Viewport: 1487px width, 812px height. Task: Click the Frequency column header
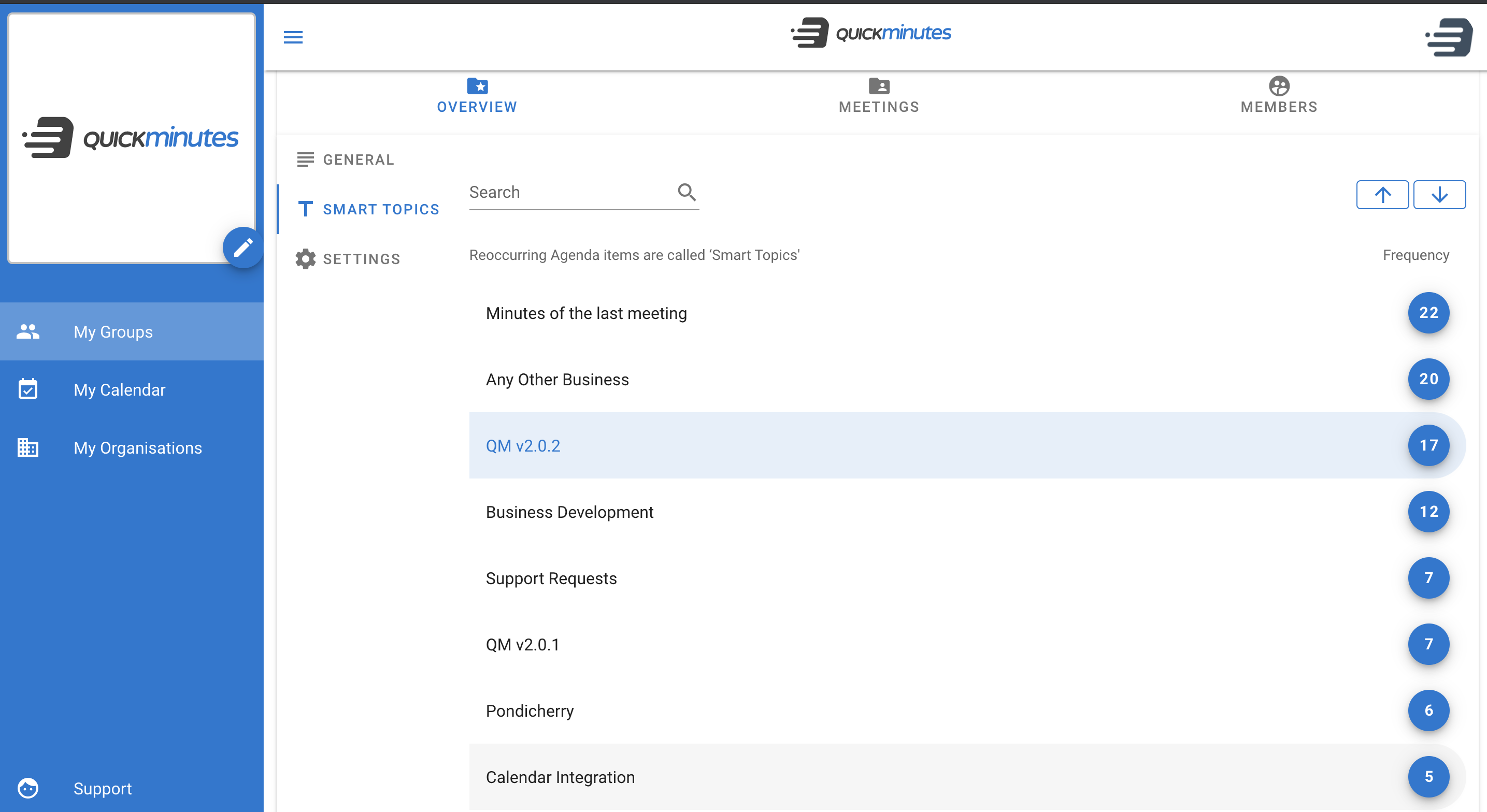point(1416,255)
